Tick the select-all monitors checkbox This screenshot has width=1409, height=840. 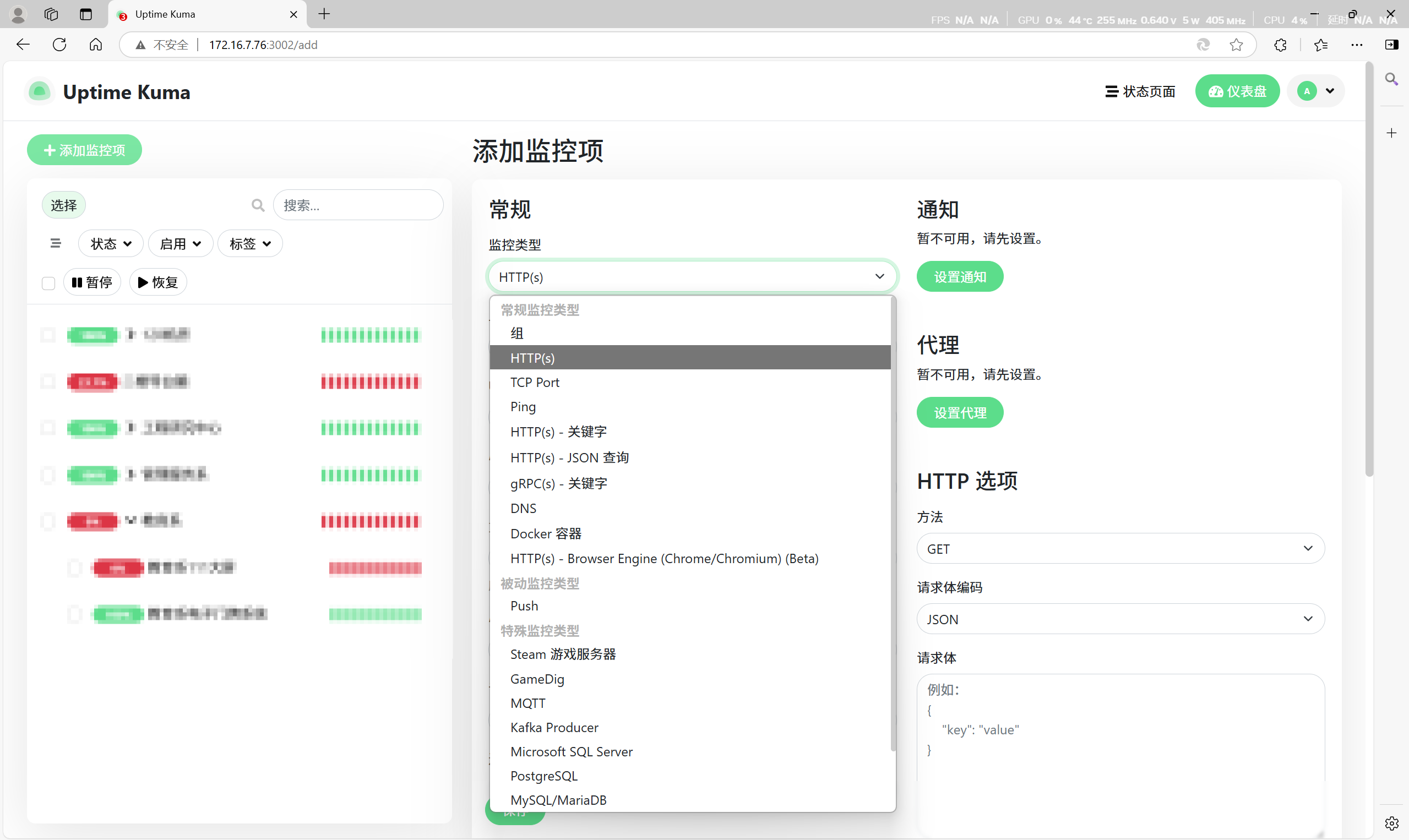pyautogui.click(x=48, y=282)
